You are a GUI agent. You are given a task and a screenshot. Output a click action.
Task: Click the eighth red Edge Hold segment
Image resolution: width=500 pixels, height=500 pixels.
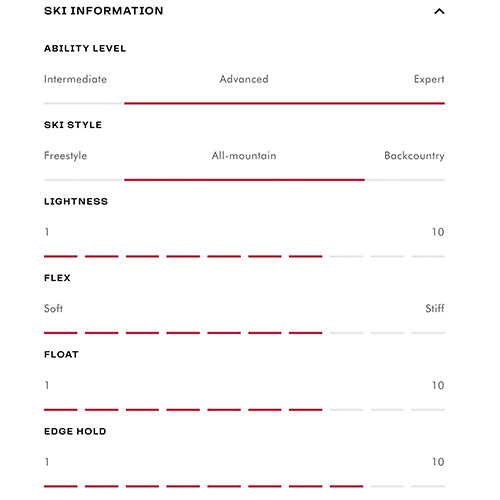[x=346, y=486]
